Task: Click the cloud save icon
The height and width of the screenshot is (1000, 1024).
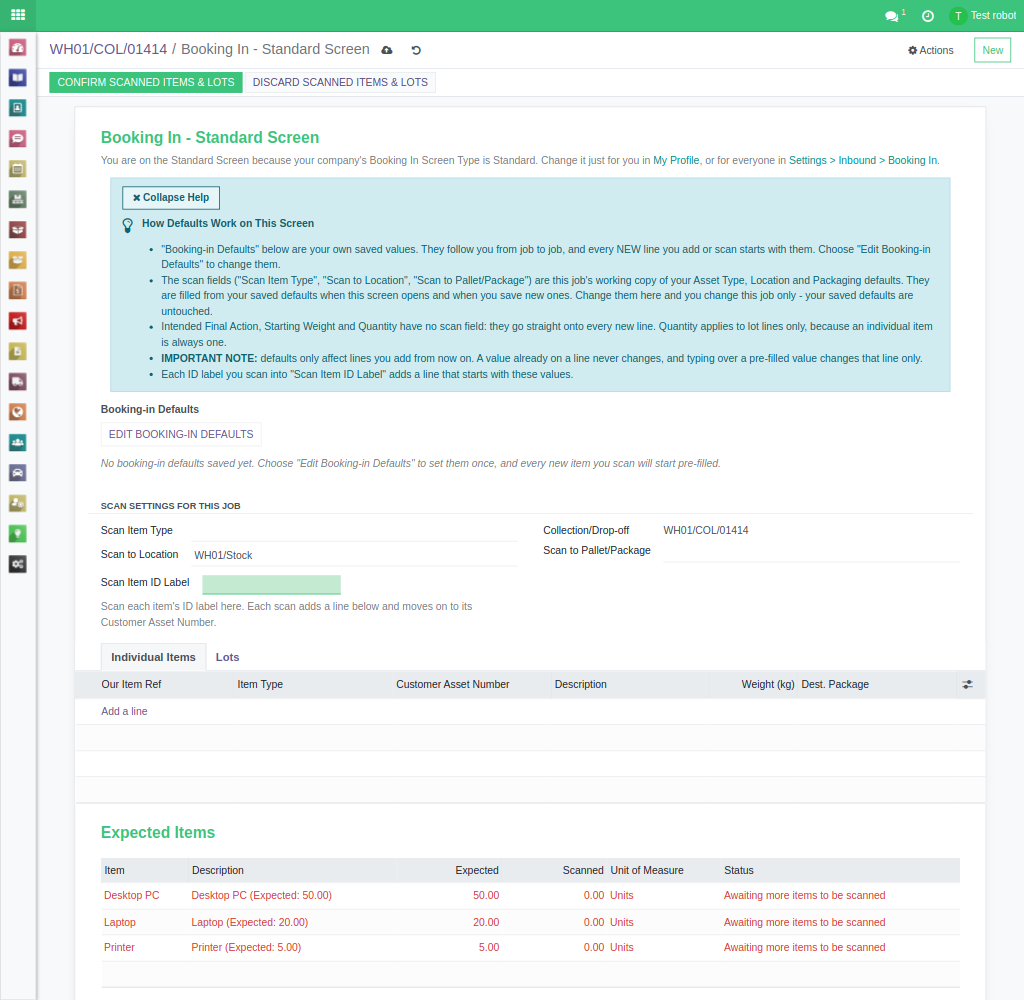Action: tap(387, 50)
